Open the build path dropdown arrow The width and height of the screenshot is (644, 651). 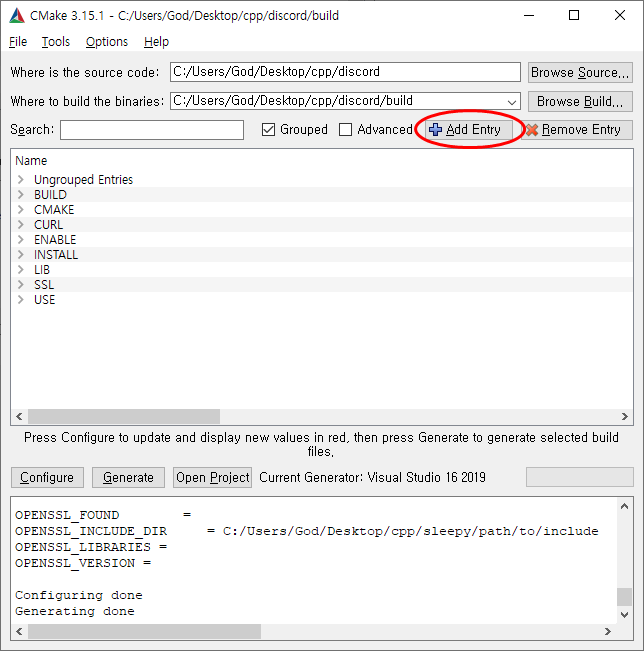[512, 102]
